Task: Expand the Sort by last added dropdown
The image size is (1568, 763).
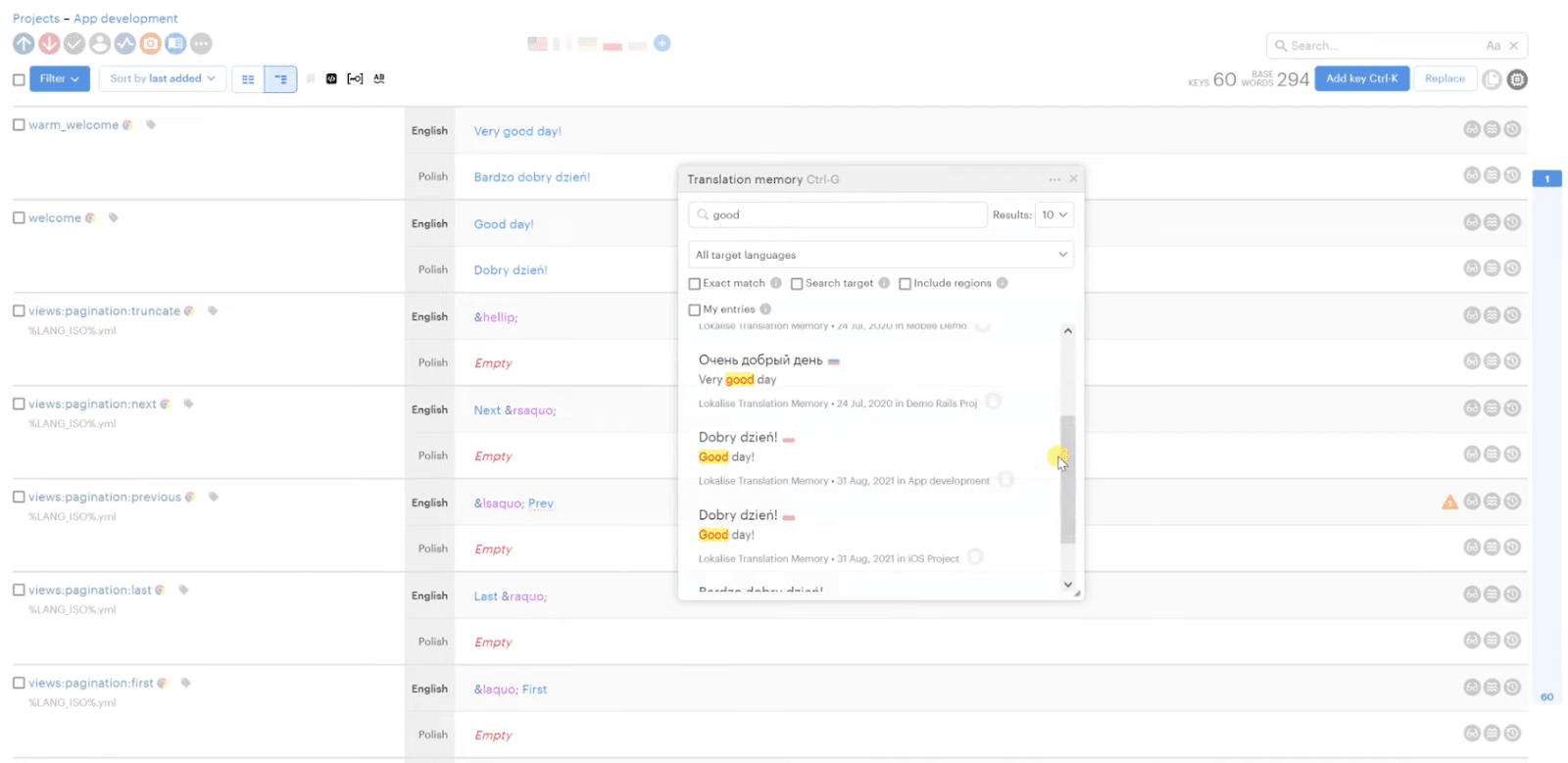Action: click(x=162, y=79)
